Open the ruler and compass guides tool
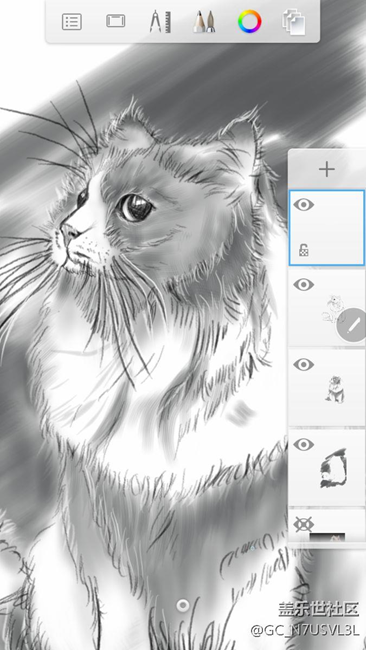Viewport: 366px width, 650px height. (x=160, y=22)
